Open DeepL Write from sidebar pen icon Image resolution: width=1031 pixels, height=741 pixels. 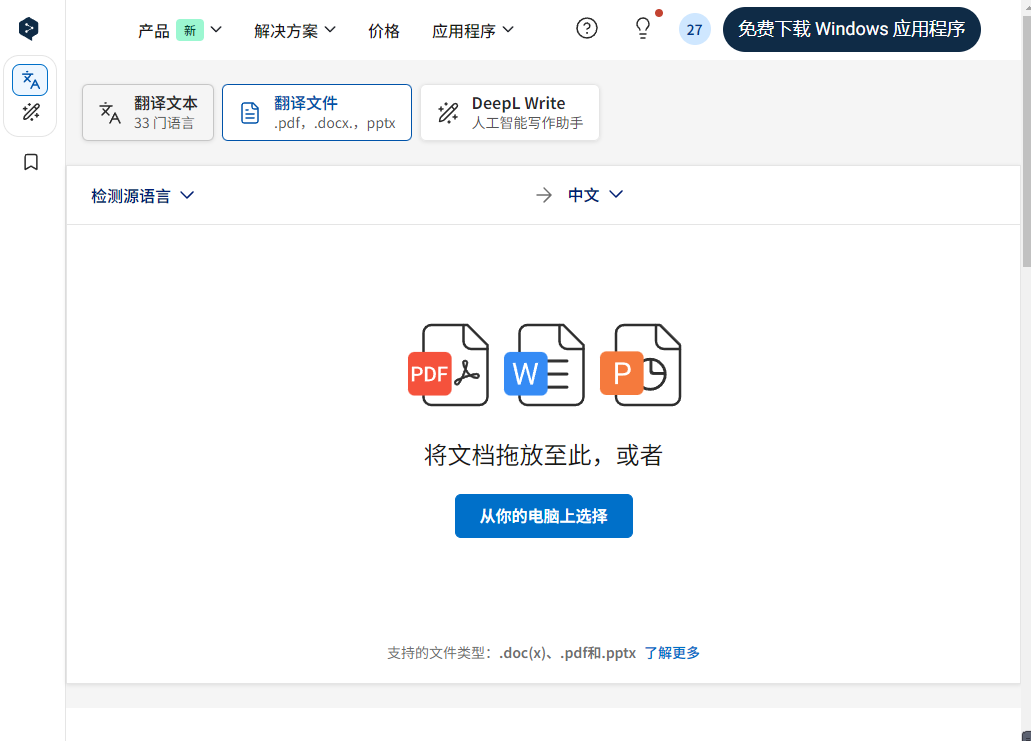click(x=30, y=112)
